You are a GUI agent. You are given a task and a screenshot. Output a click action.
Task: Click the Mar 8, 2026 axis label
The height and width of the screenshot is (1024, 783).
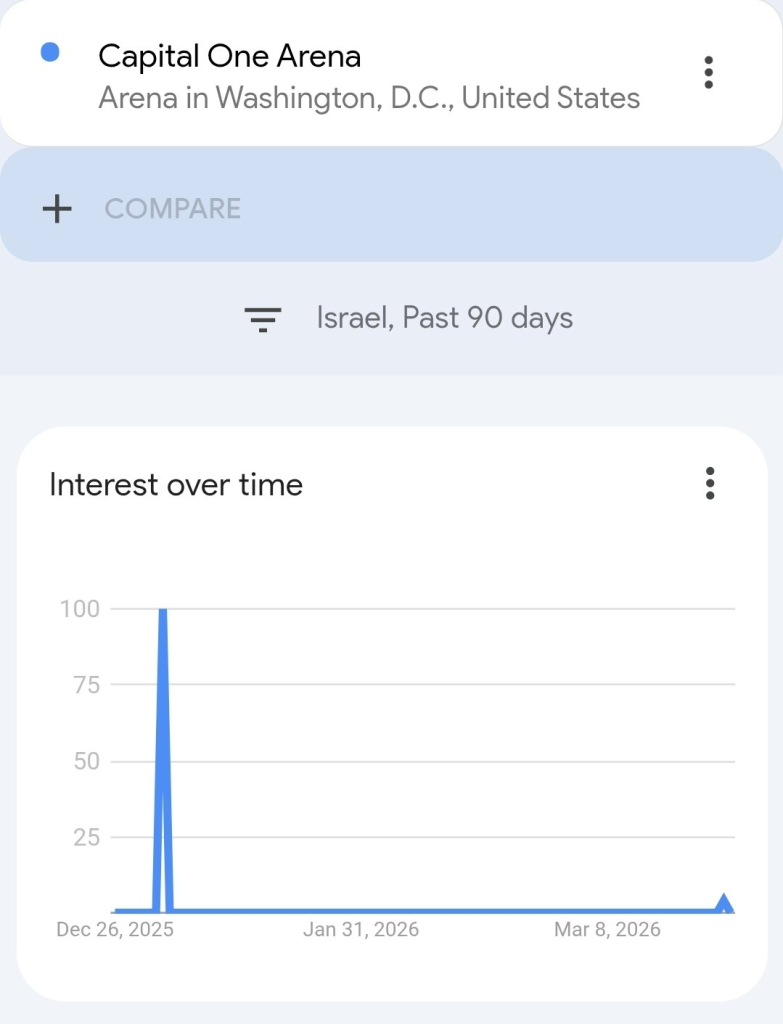[607, 929]
